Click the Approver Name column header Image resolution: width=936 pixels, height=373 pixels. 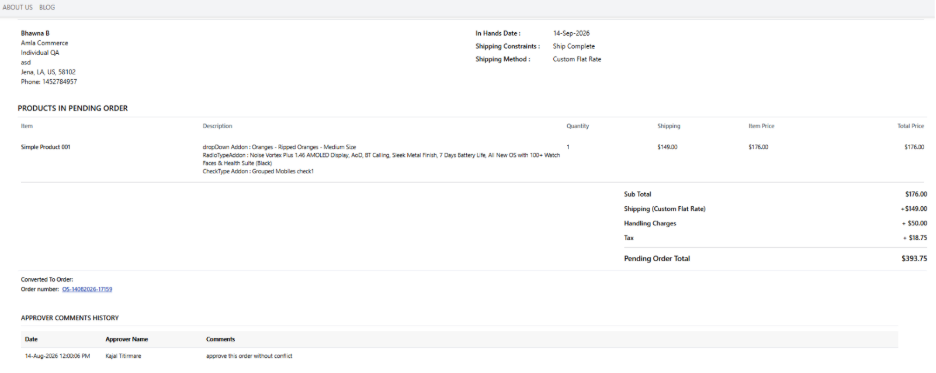coord(127,339)
